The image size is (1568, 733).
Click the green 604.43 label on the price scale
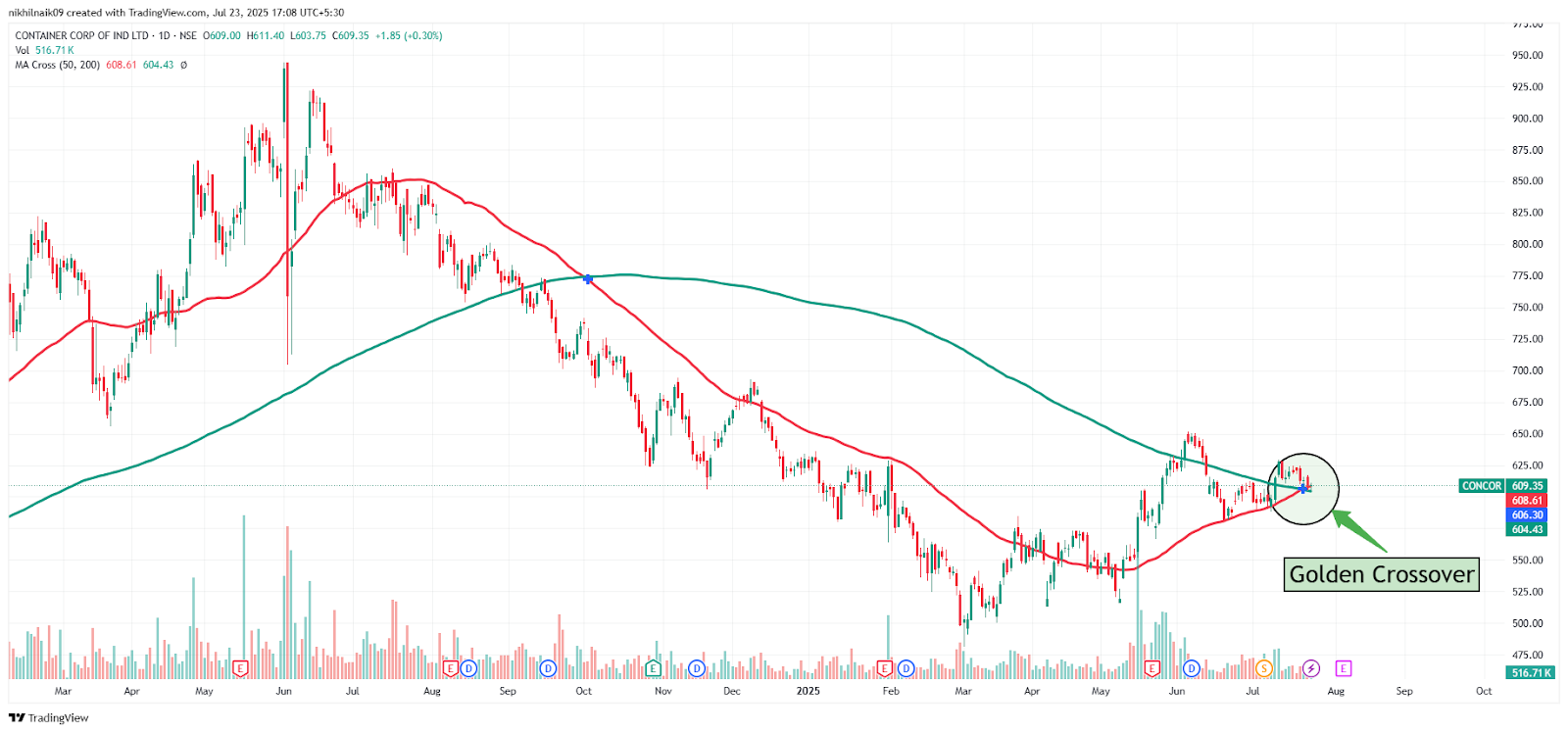tap(1527, 530)
